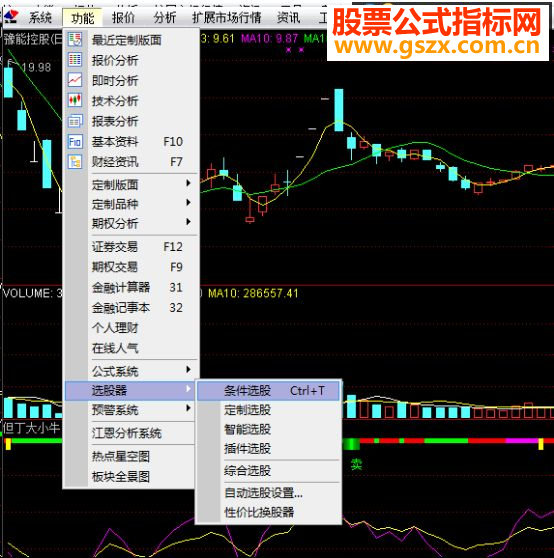Open the 系统 menu

click(40, 17)
